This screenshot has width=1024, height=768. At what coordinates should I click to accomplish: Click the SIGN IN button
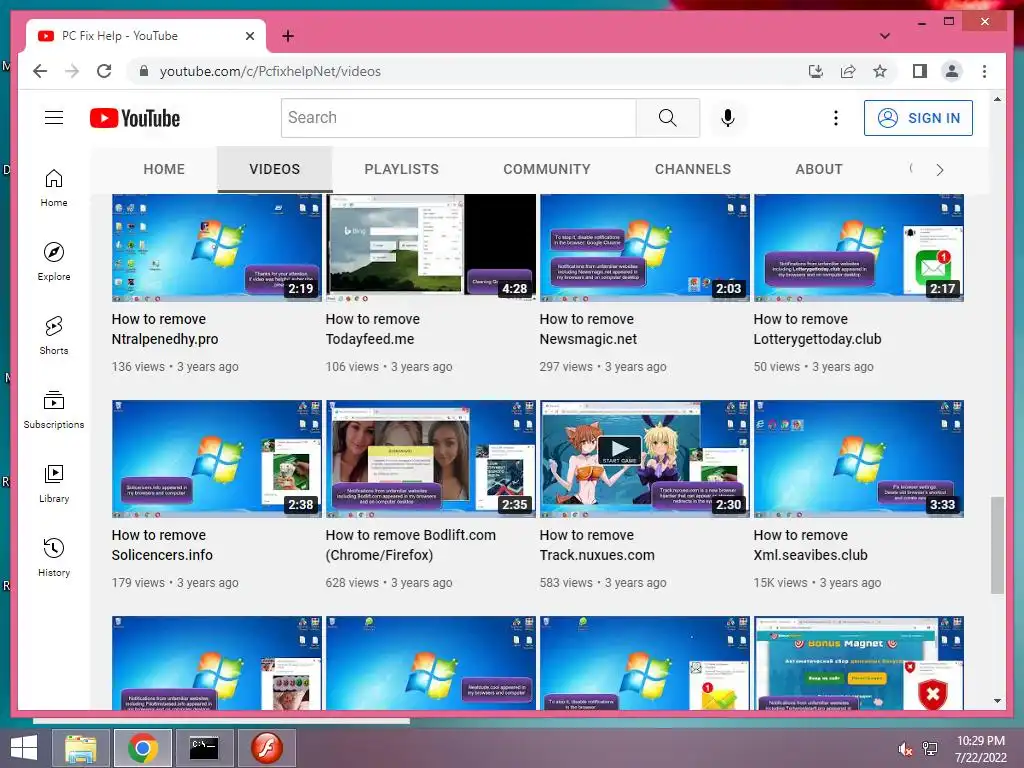pos(918,118)
